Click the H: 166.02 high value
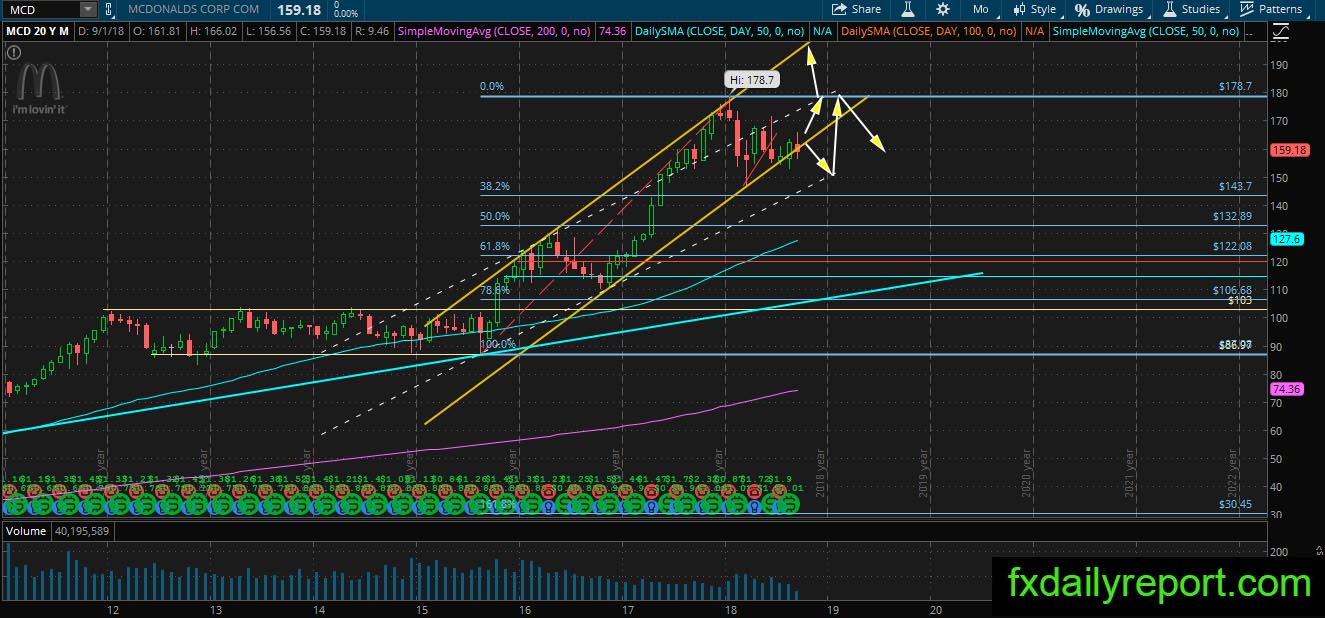Screen dimensions: 1325x618 click(211, 32)
